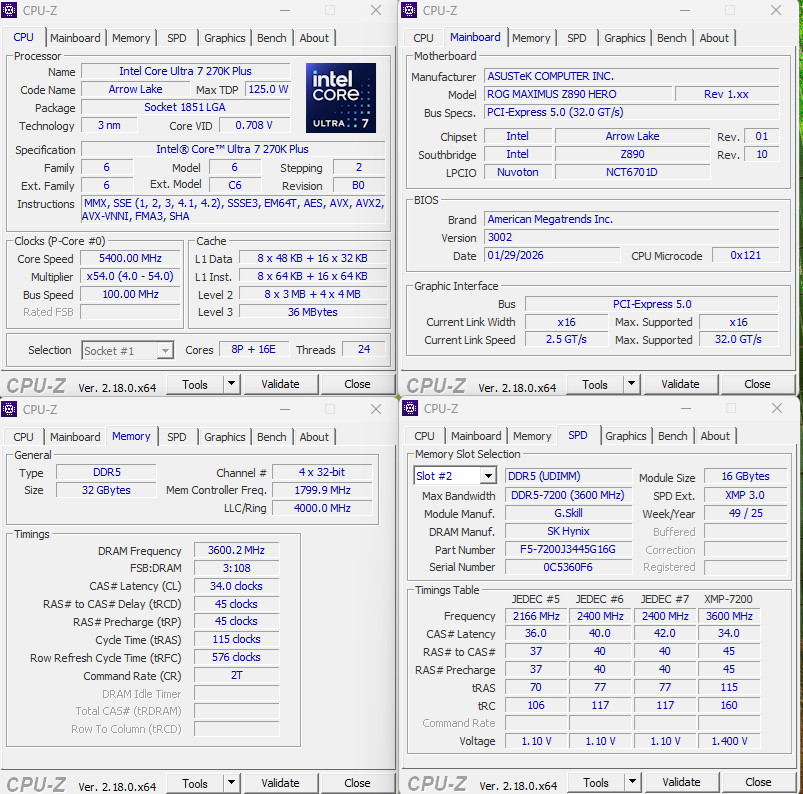Switch to Bench tab in CPU window

tap(272, 38)
